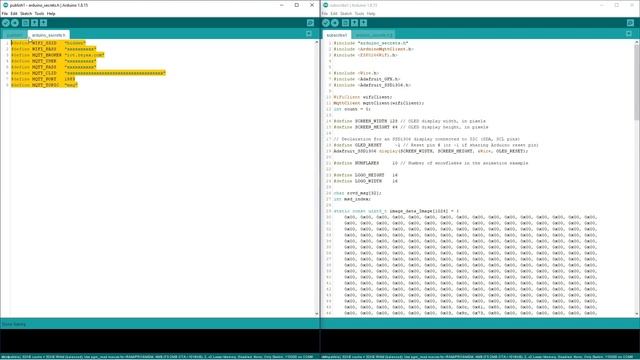Viewport: 640px width, 360px height.
Task: Click the include arduino_secrets.h line
Action: [371, 43]
